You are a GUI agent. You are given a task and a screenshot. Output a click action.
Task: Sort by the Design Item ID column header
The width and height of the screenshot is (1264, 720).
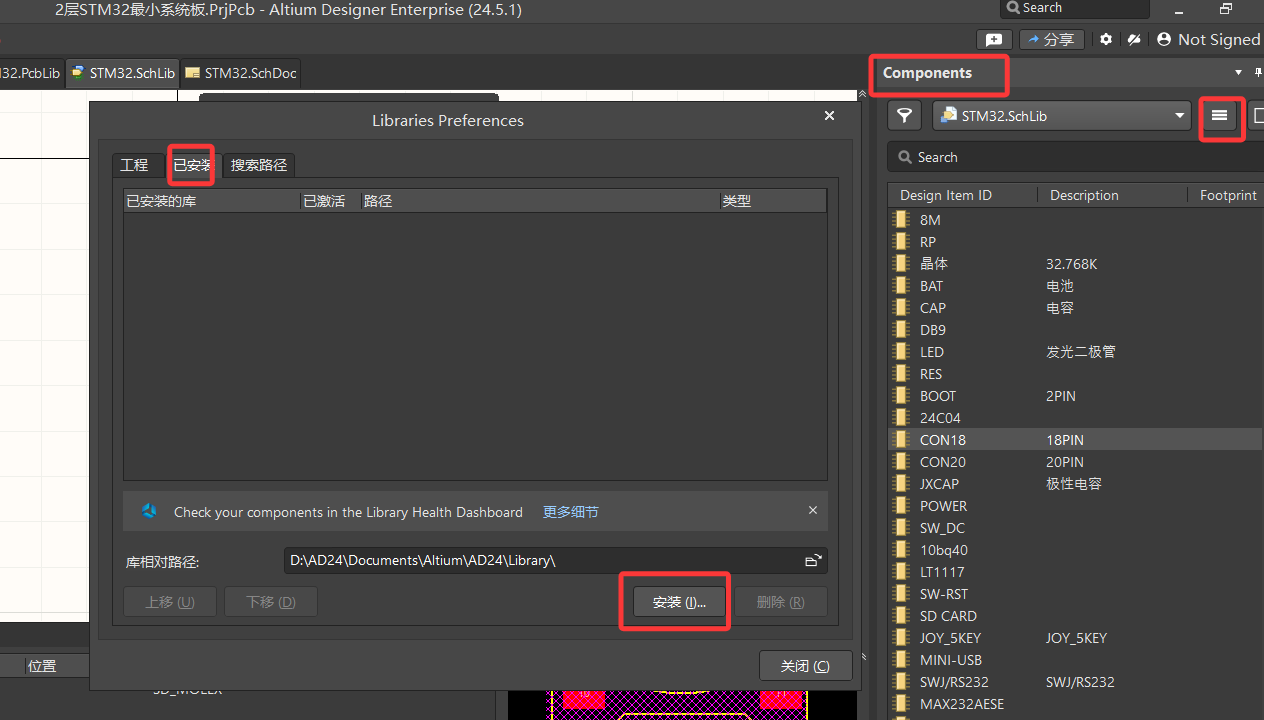(962, 195)
